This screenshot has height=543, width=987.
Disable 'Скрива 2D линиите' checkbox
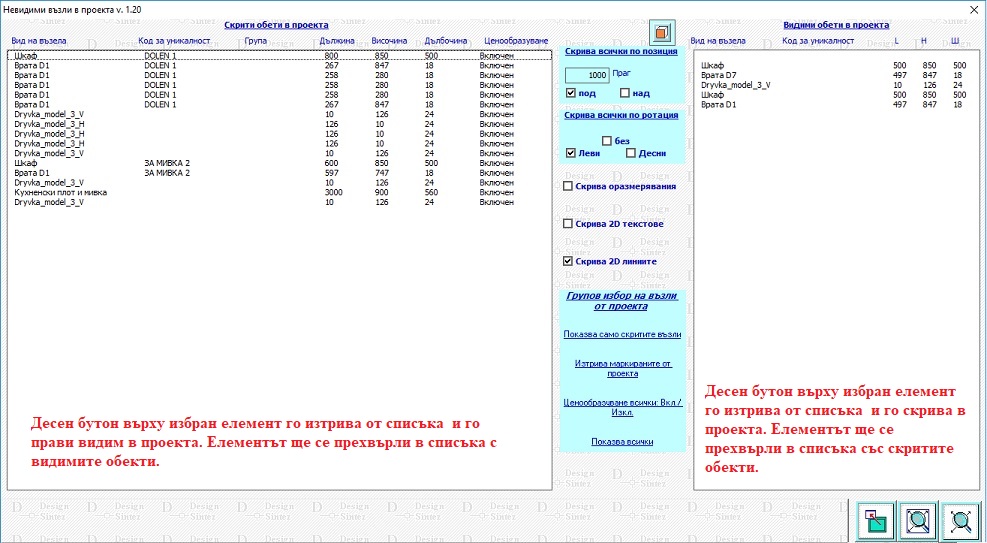click(x=568, y=261)
